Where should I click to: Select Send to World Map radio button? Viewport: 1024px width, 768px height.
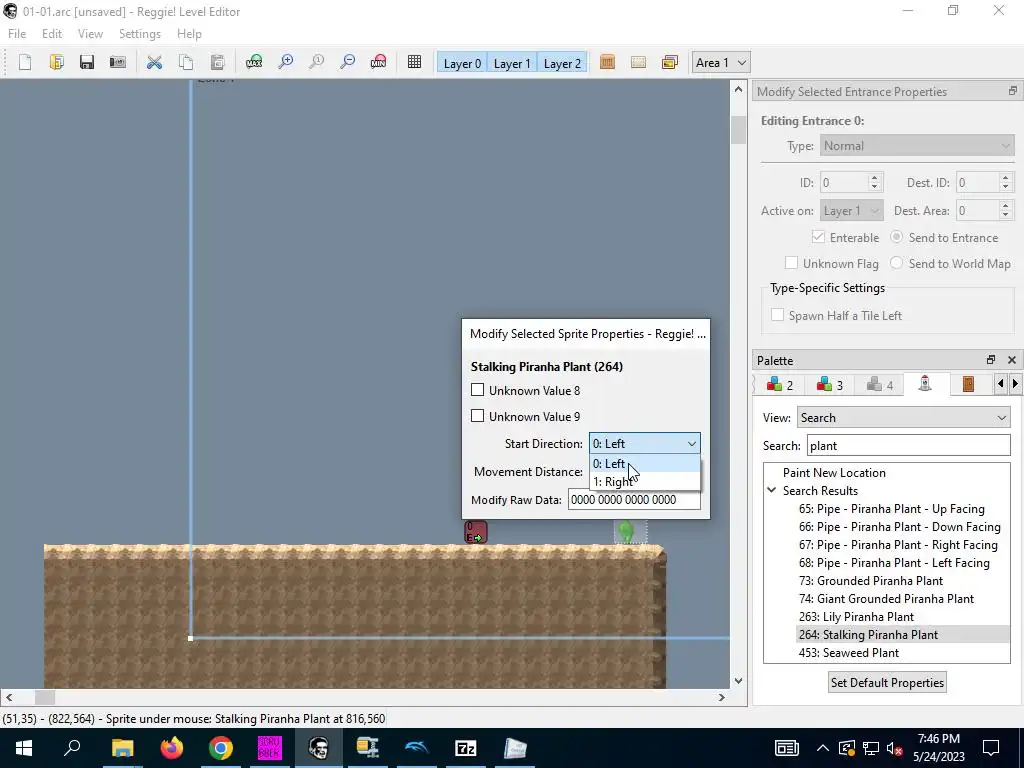(897, 263)
